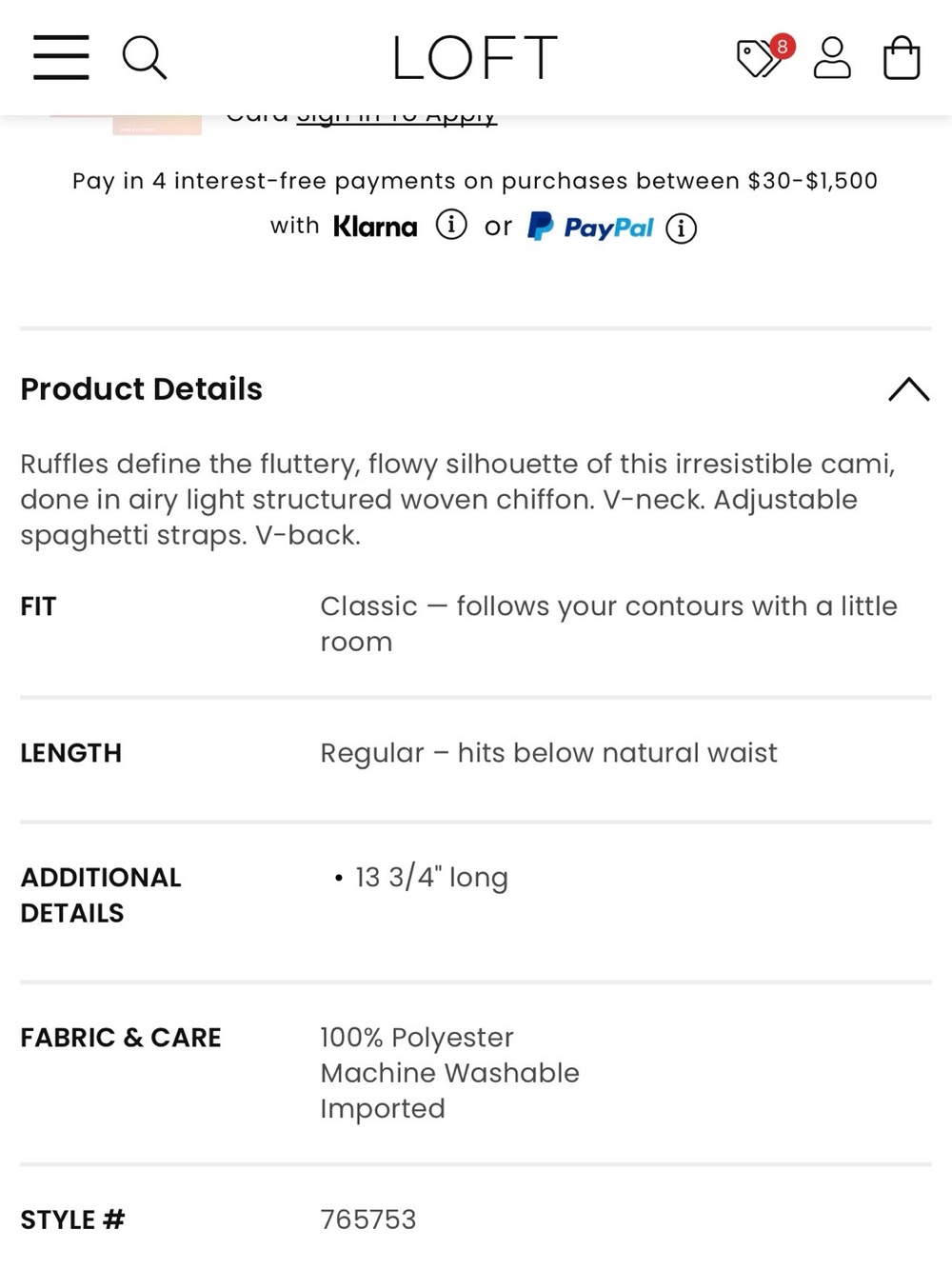Tap the LENGTH row label
Screen dimensions: 952x1269
(71, 753)
